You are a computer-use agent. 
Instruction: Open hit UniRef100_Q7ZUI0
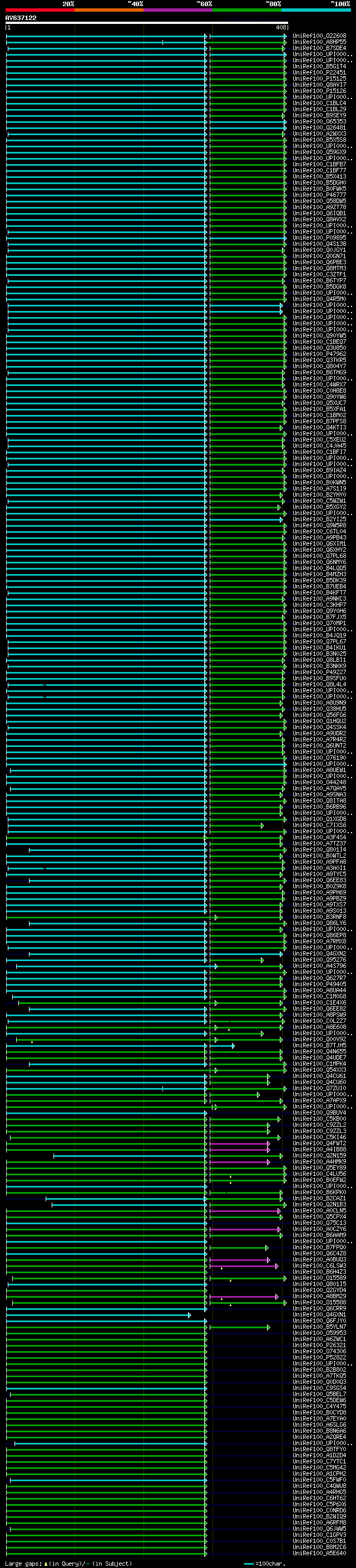coord(319,1089)
